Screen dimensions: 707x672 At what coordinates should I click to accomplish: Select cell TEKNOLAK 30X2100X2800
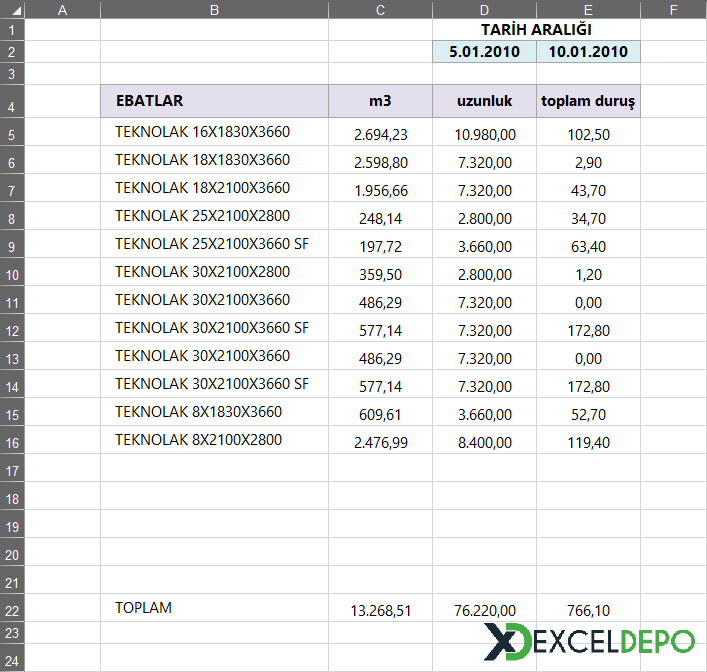point(214,272)
